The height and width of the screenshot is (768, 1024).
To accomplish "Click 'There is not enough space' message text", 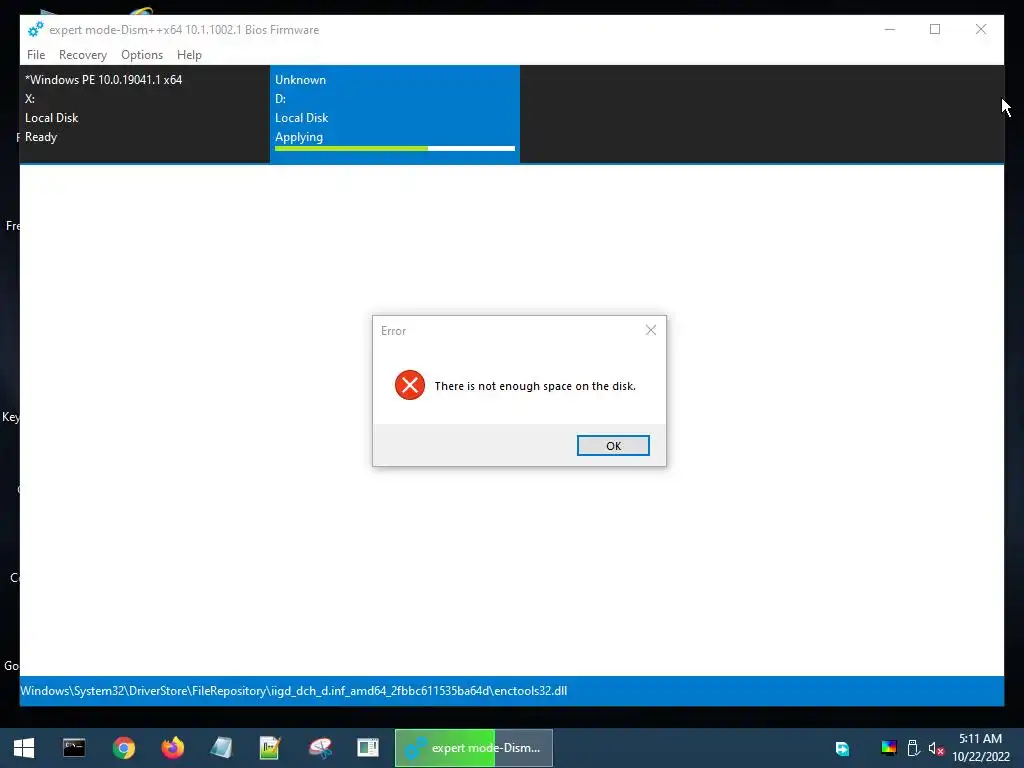I will coord(535,386).
